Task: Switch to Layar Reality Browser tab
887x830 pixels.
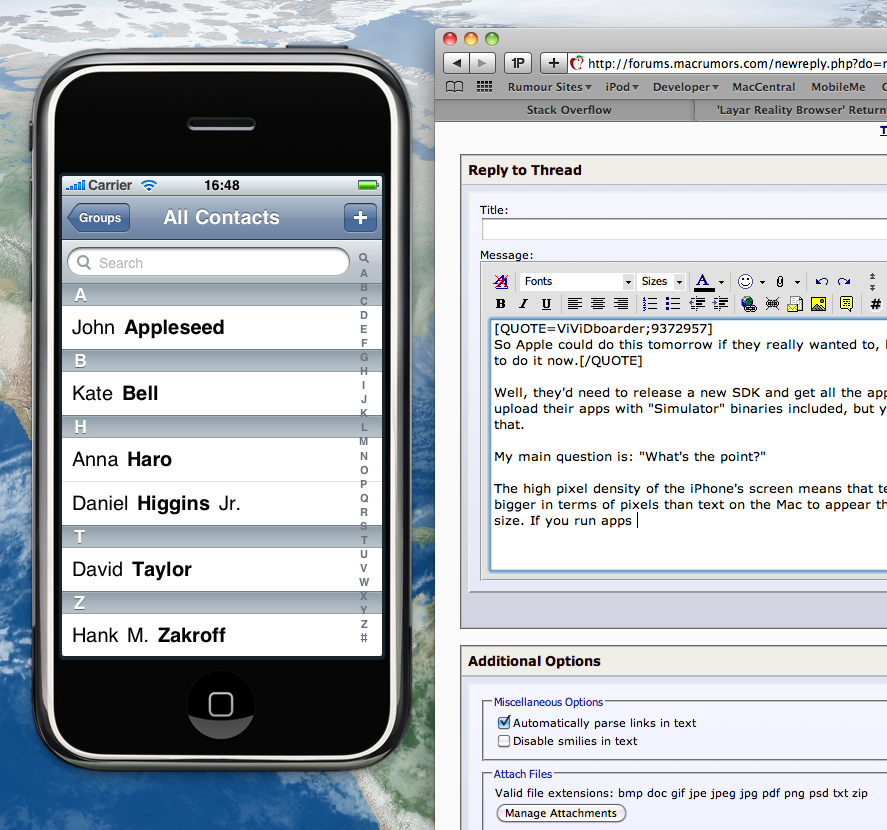Action: 792,110
